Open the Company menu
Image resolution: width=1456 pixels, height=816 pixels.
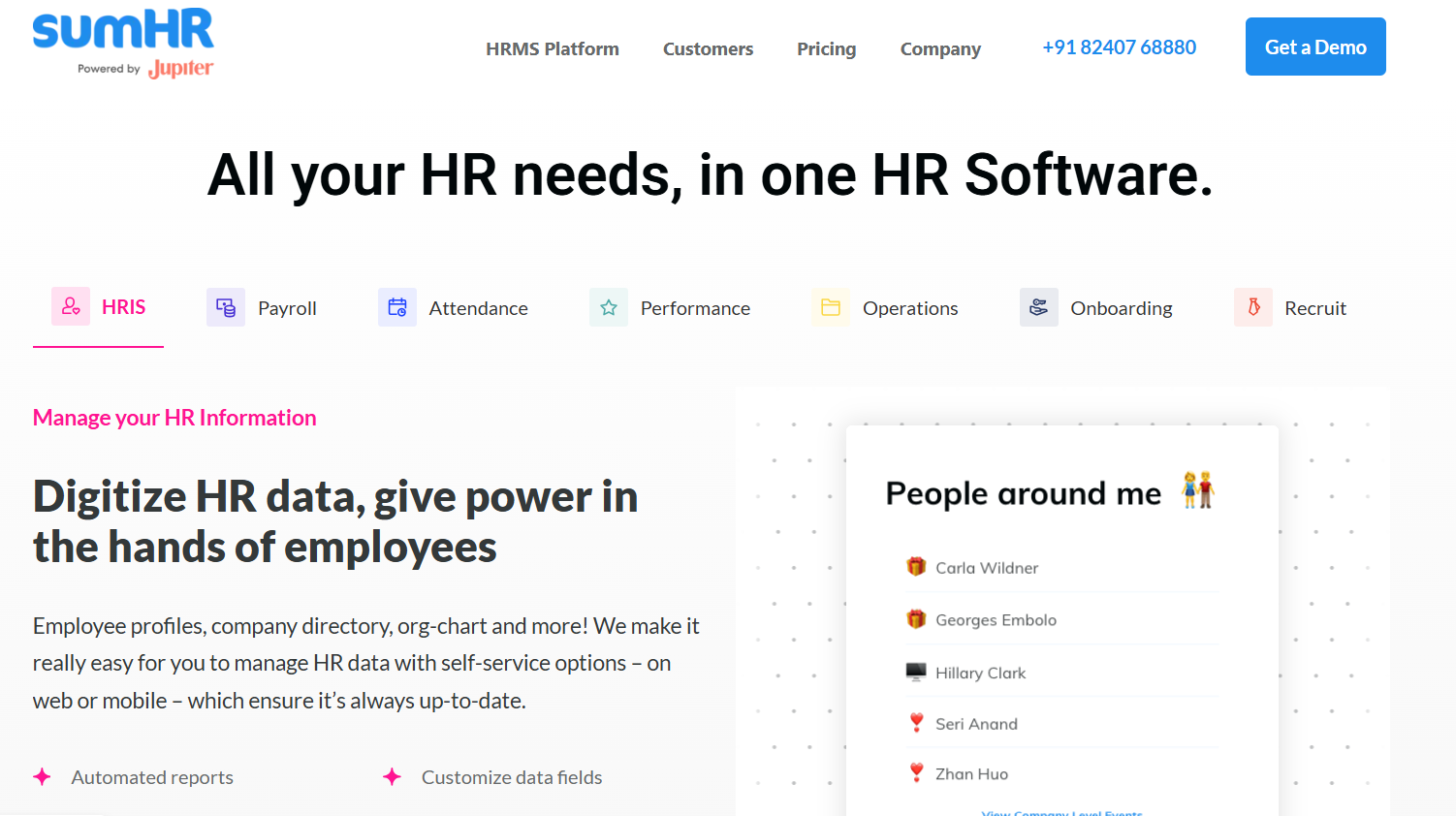(x=940, y=48)
